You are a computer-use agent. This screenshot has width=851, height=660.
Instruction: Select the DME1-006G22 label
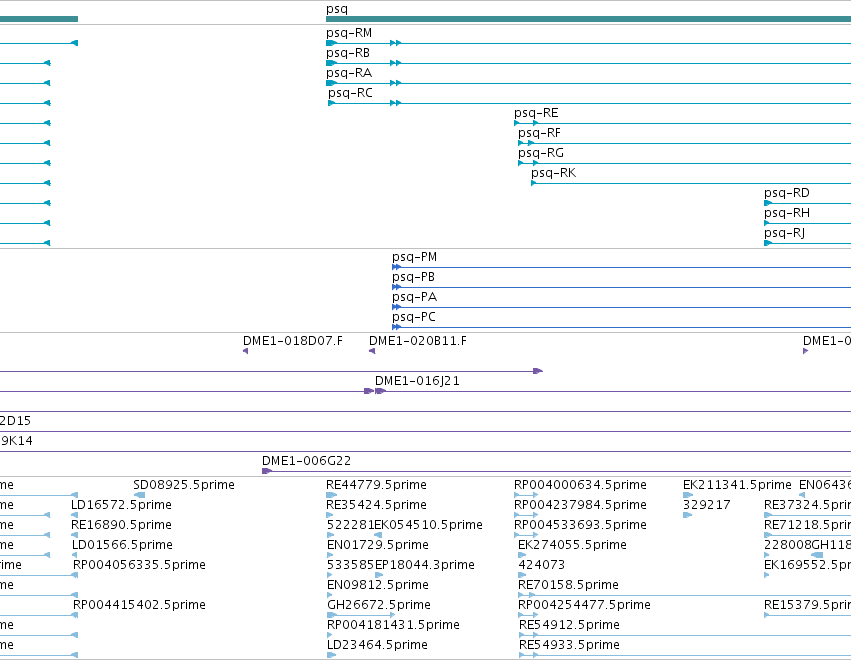click(x=307, y=461)
